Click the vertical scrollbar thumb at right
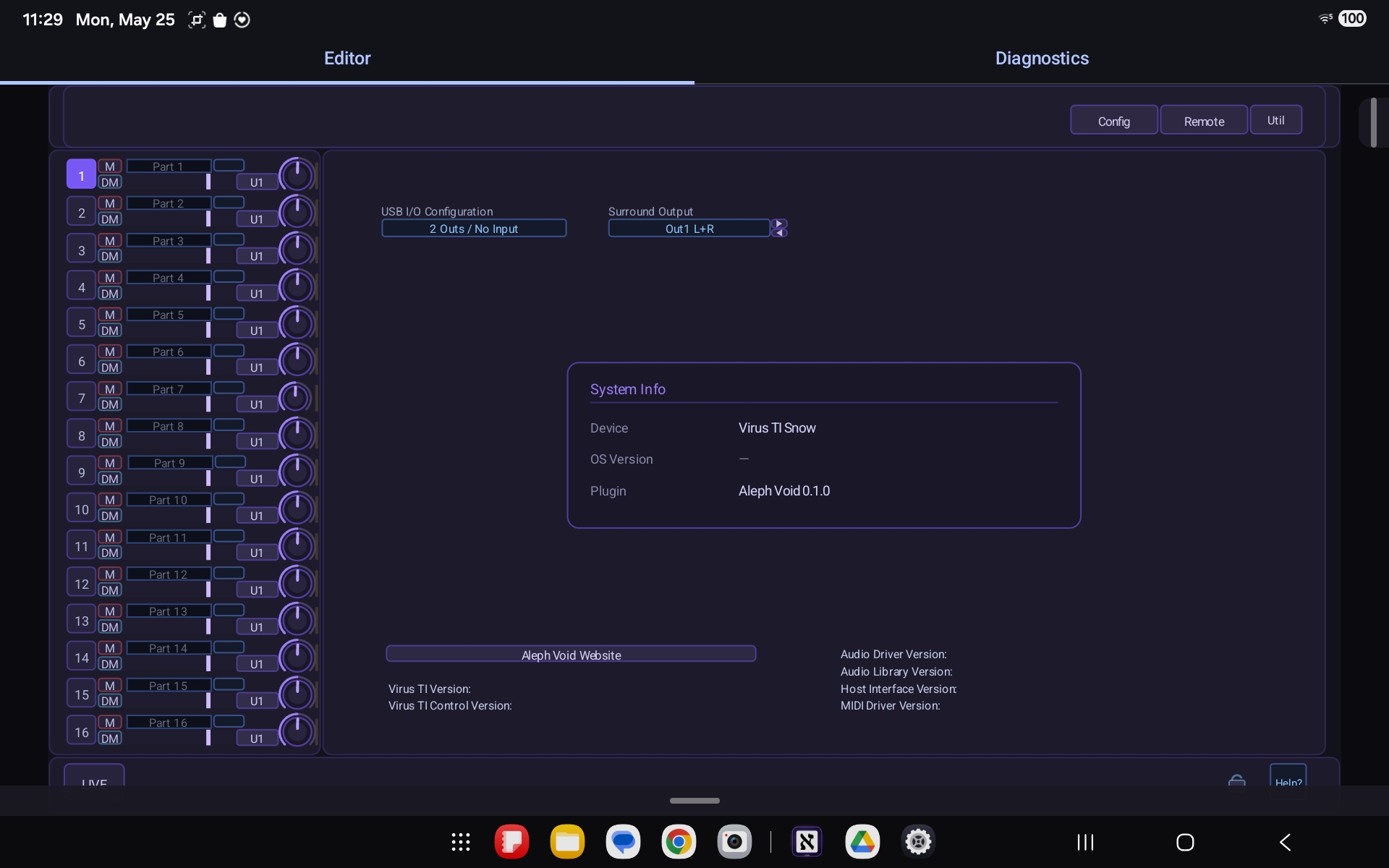 tap(1374, 123)
